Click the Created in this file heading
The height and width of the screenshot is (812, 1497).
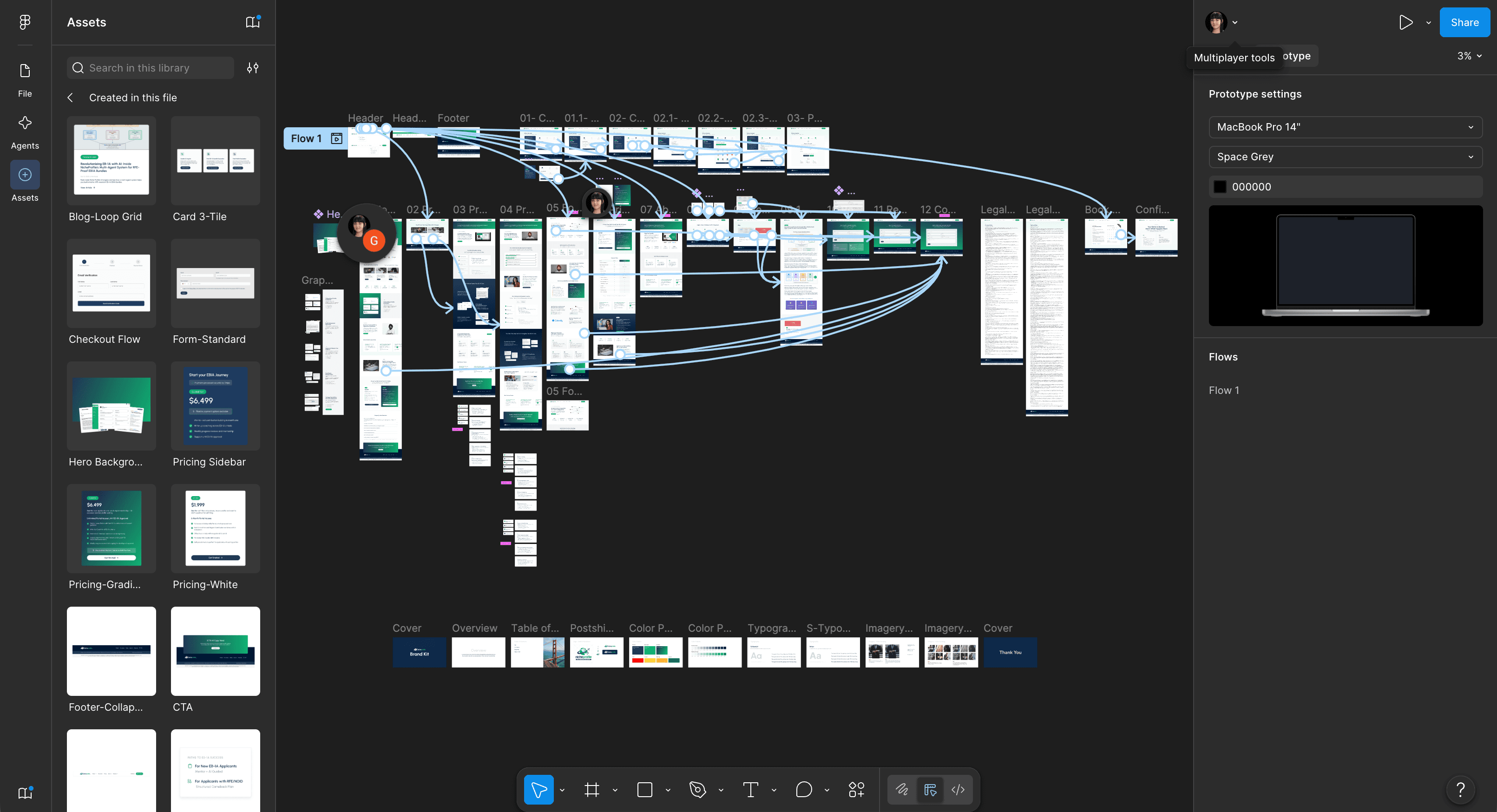(x=132, y=98)
